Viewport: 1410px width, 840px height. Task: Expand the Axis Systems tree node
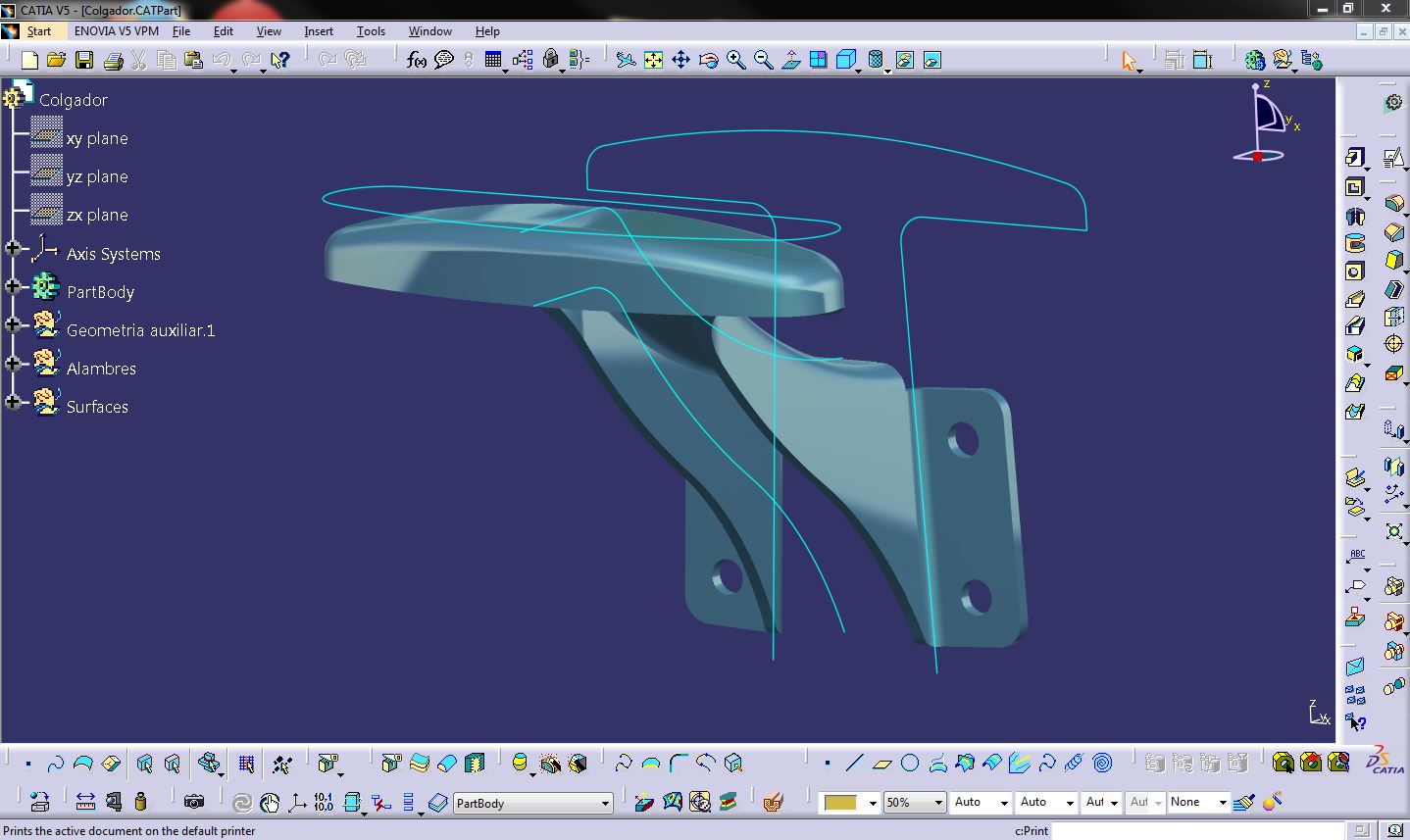point(13,249)
